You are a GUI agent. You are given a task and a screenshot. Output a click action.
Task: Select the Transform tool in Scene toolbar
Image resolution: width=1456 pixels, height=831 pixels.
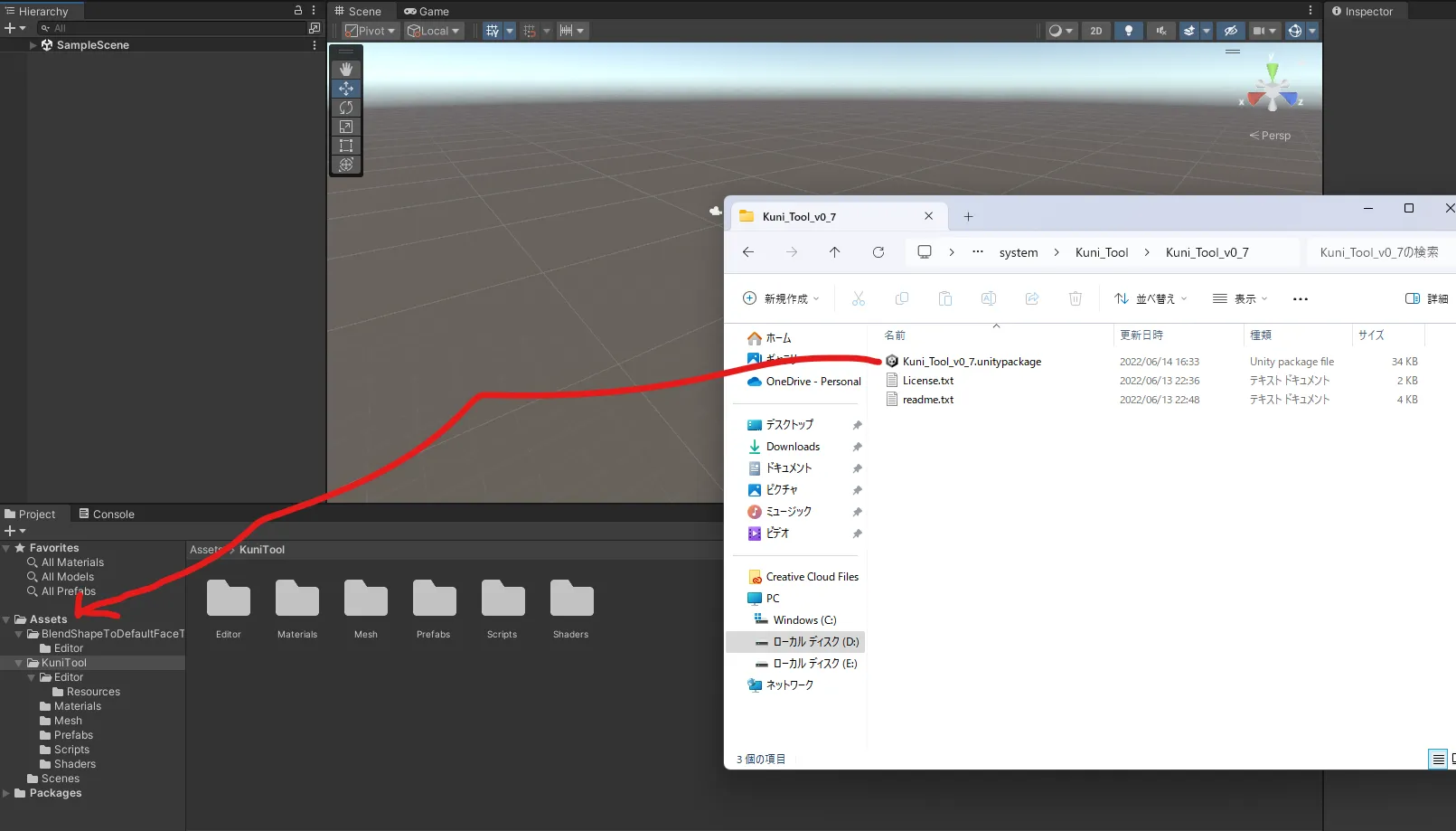(346, 165)
